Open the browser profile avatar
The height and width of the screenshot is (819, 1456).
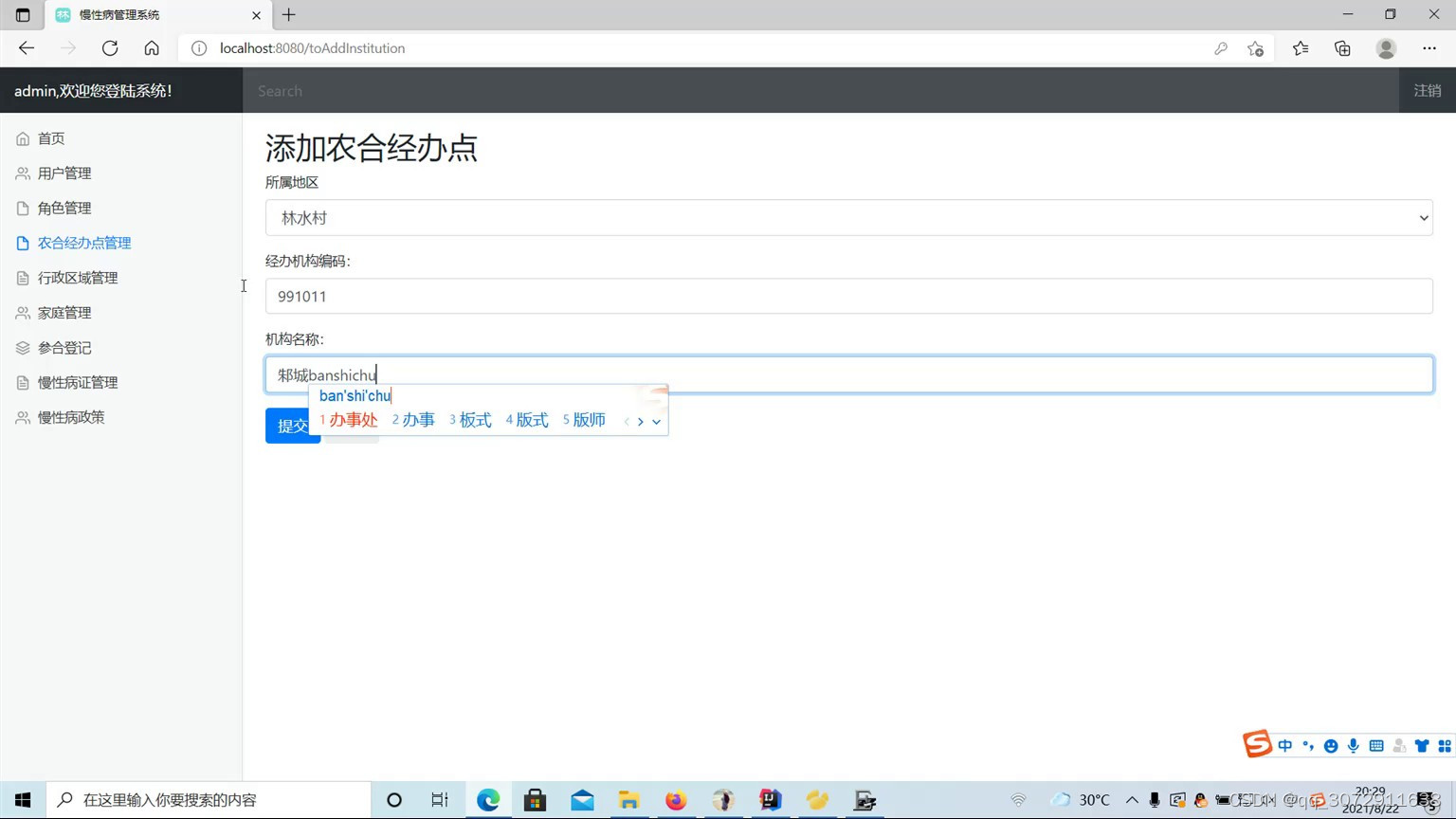1386,48
